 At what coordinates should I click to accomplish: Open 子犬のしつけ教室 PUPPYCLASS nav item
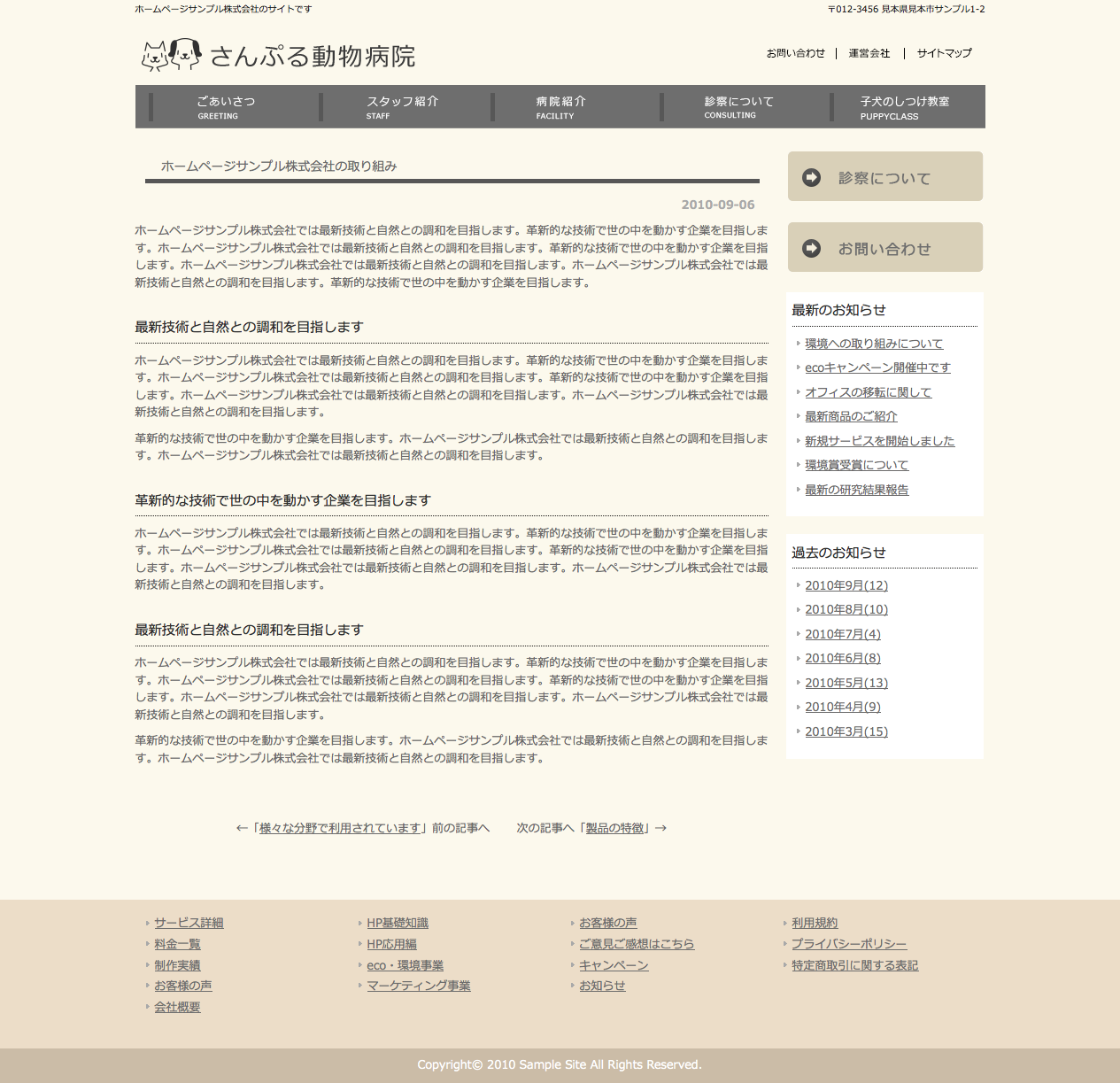[x=905, y=107]
